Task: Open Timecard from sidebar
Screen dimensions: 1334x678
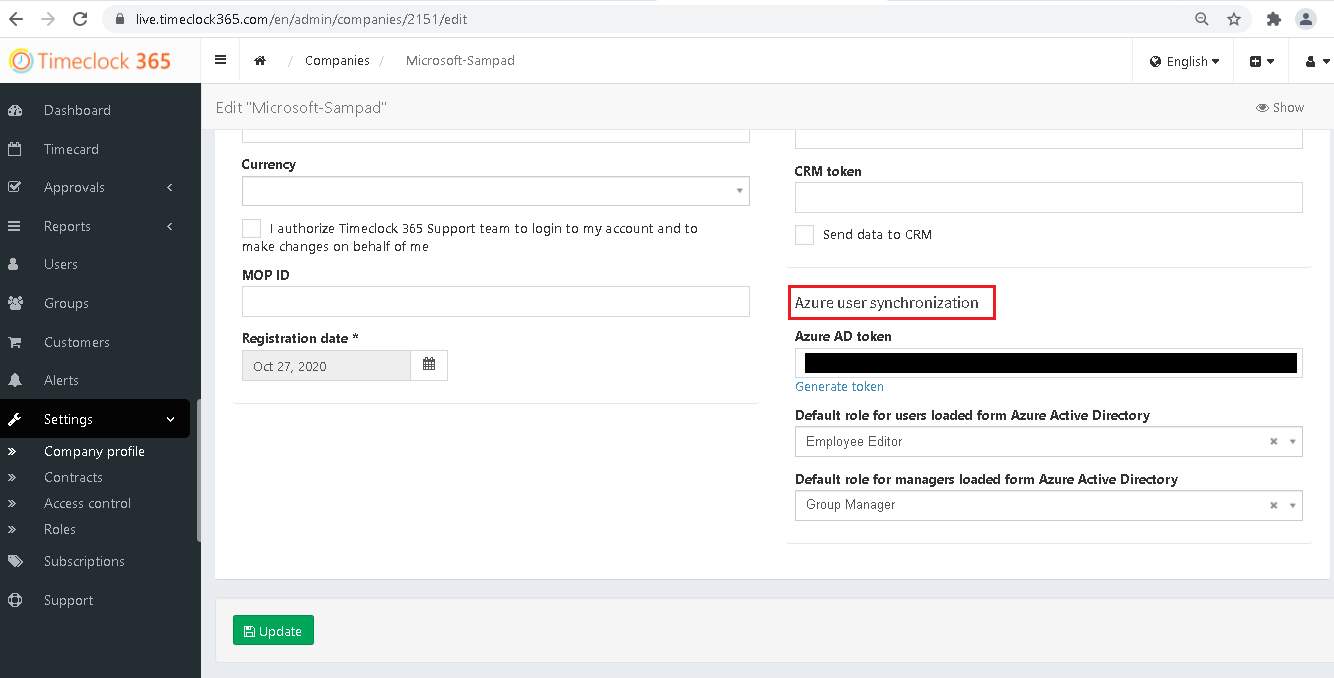Action: pos(71,149)
